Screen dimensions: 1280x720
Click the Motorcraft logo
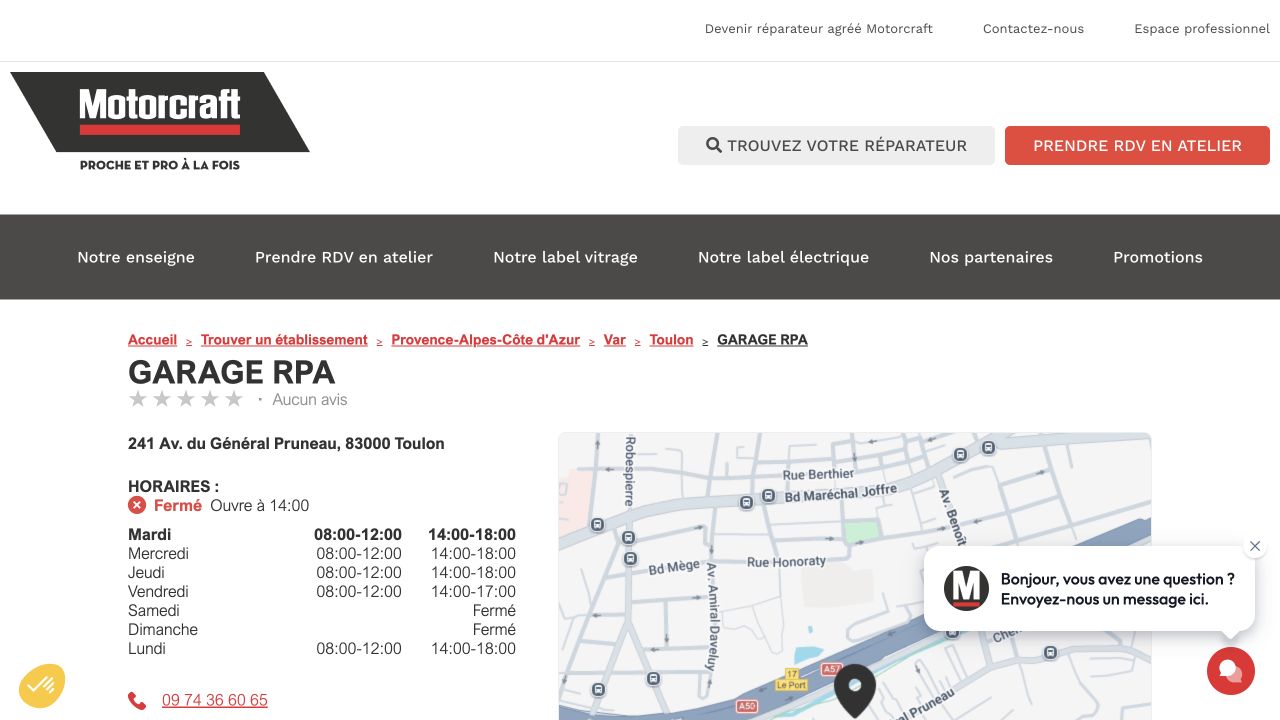pos(160,122)
